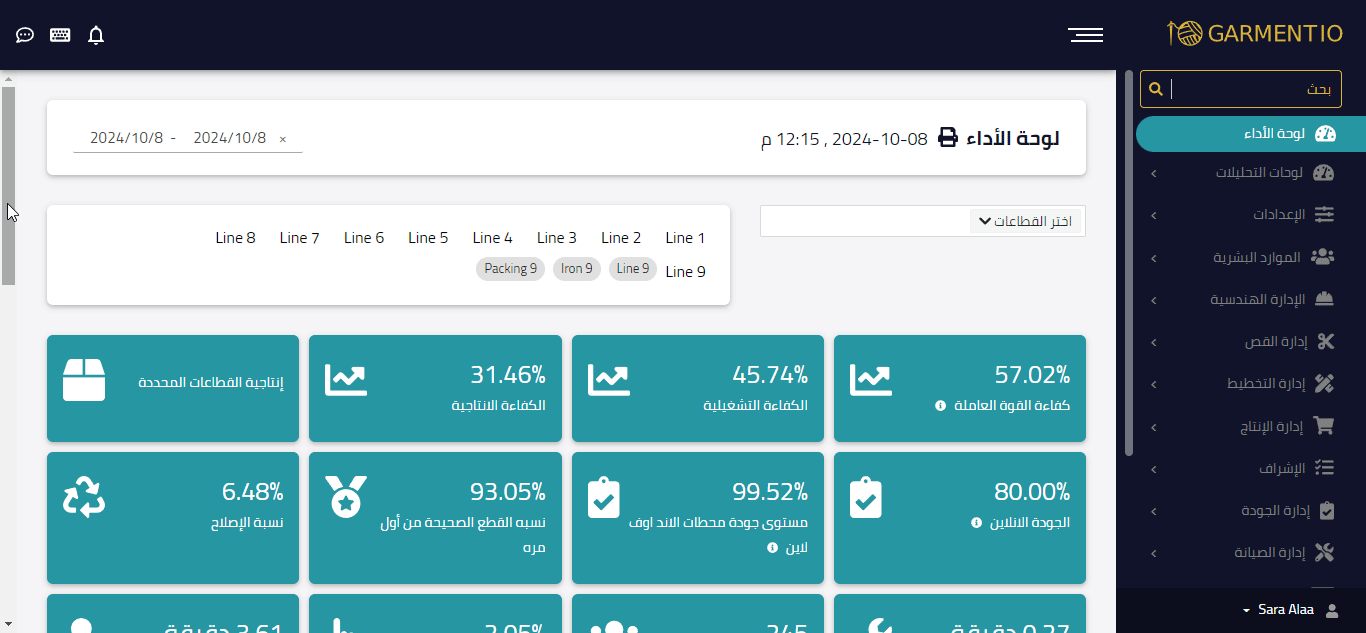The width and height of the screenshot is (1366, 633).
Task: Click the 57.02% كفاءة القوة العاملة card
Action: [960, 388]
